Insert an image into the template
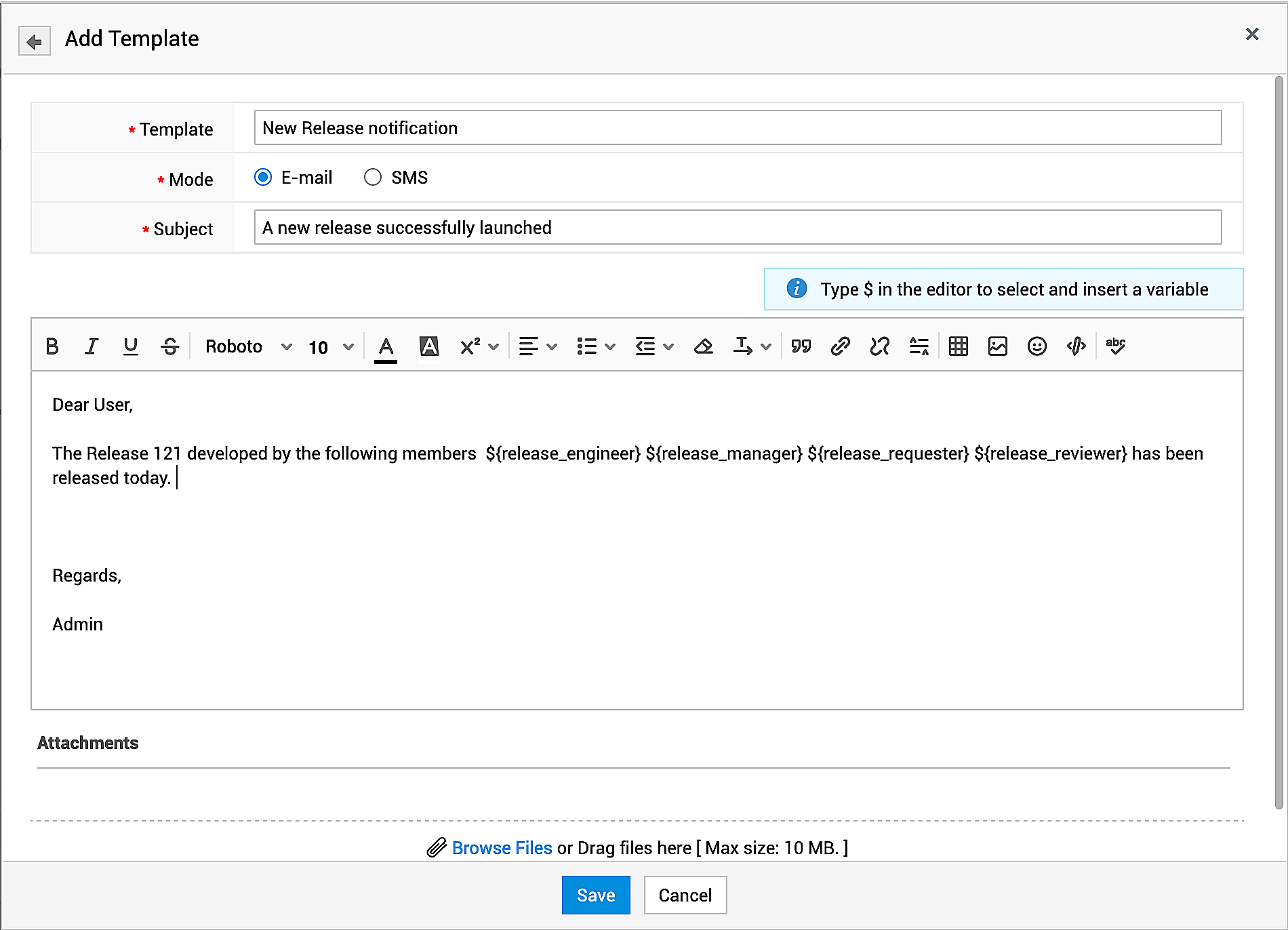1288x930 pixels. coord(997,346)
